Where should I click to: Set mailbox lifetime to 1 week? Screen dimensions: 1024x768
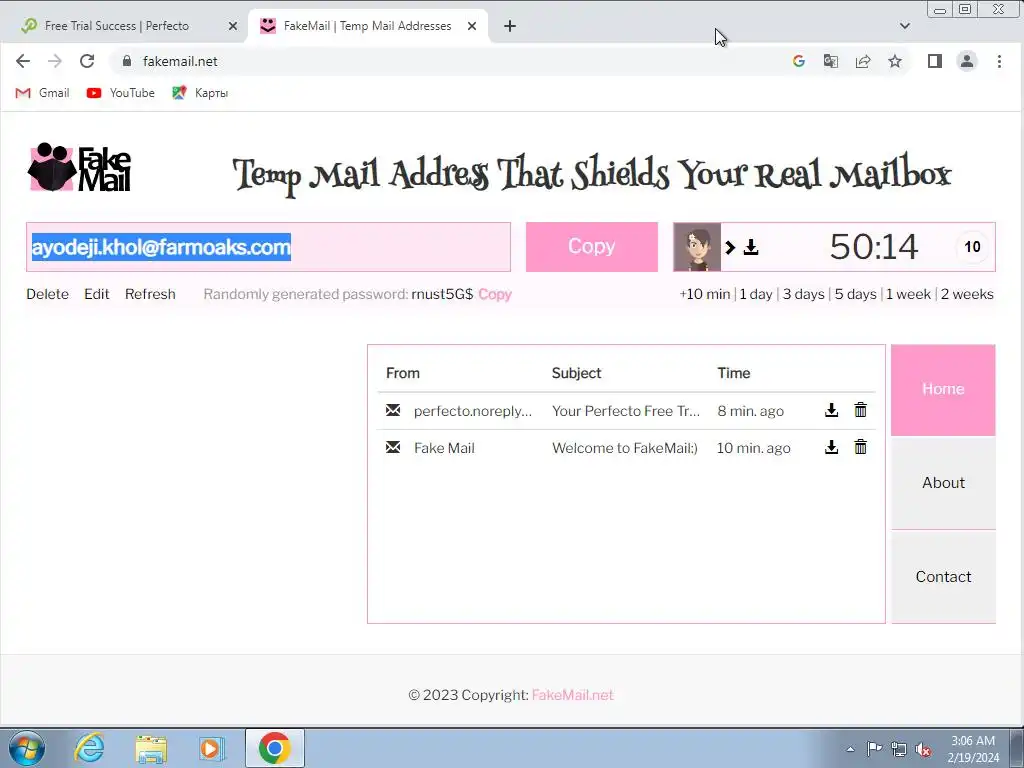tap(908, 294)
